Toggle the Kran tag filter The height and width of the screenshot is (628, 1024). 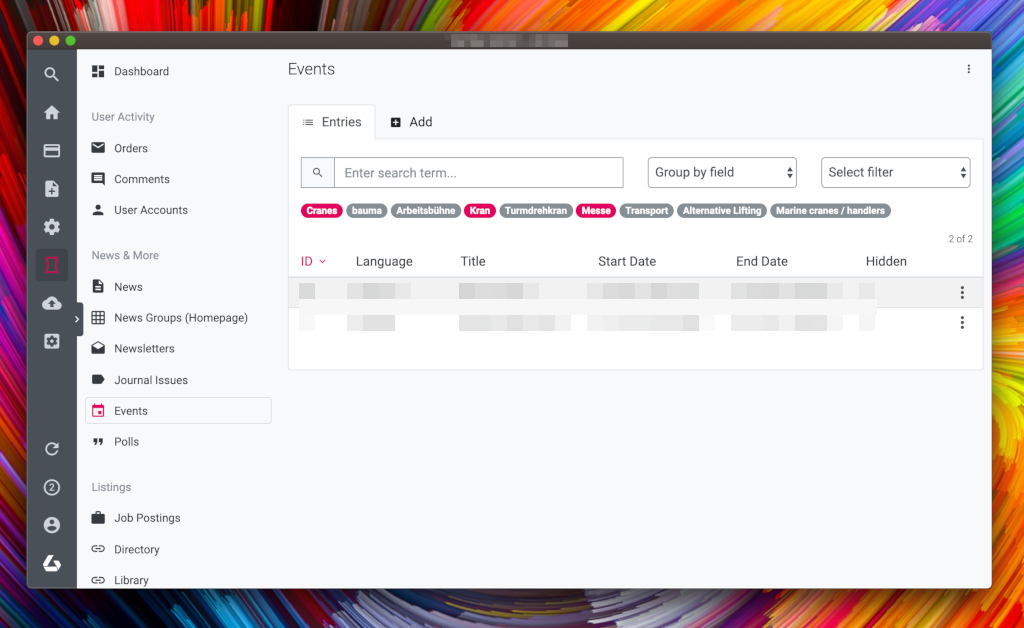[x=480, y=211]
